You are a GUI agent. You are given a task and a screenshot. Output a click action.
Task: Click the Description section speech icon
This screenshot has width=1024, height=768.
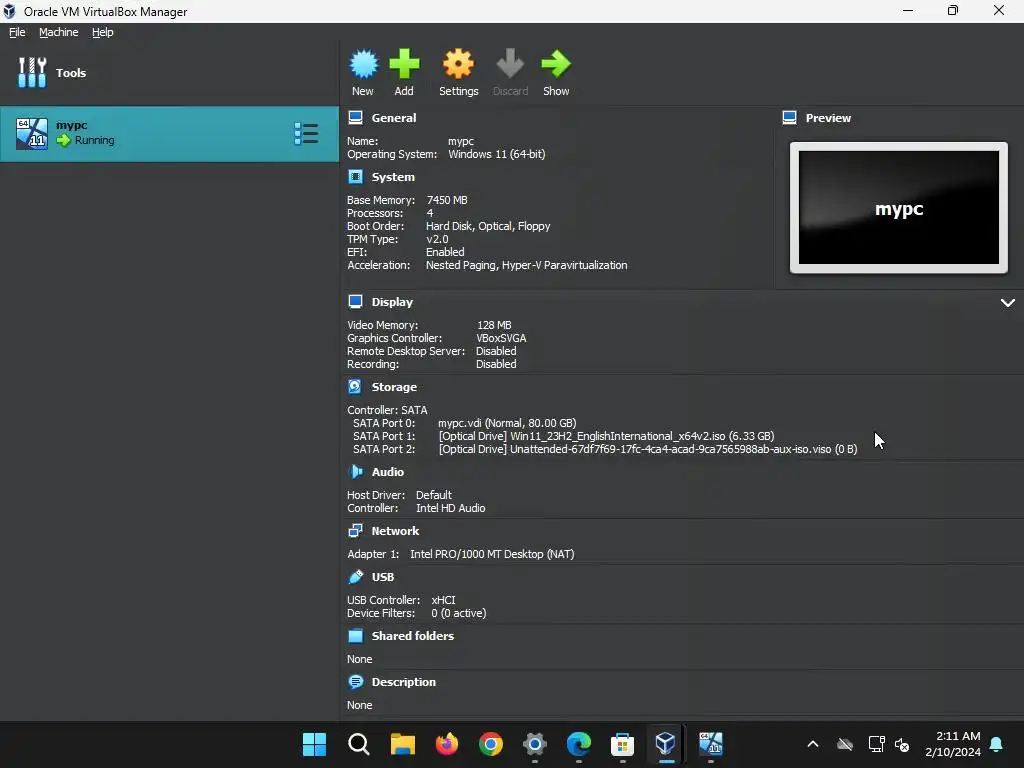coord(355,682)
